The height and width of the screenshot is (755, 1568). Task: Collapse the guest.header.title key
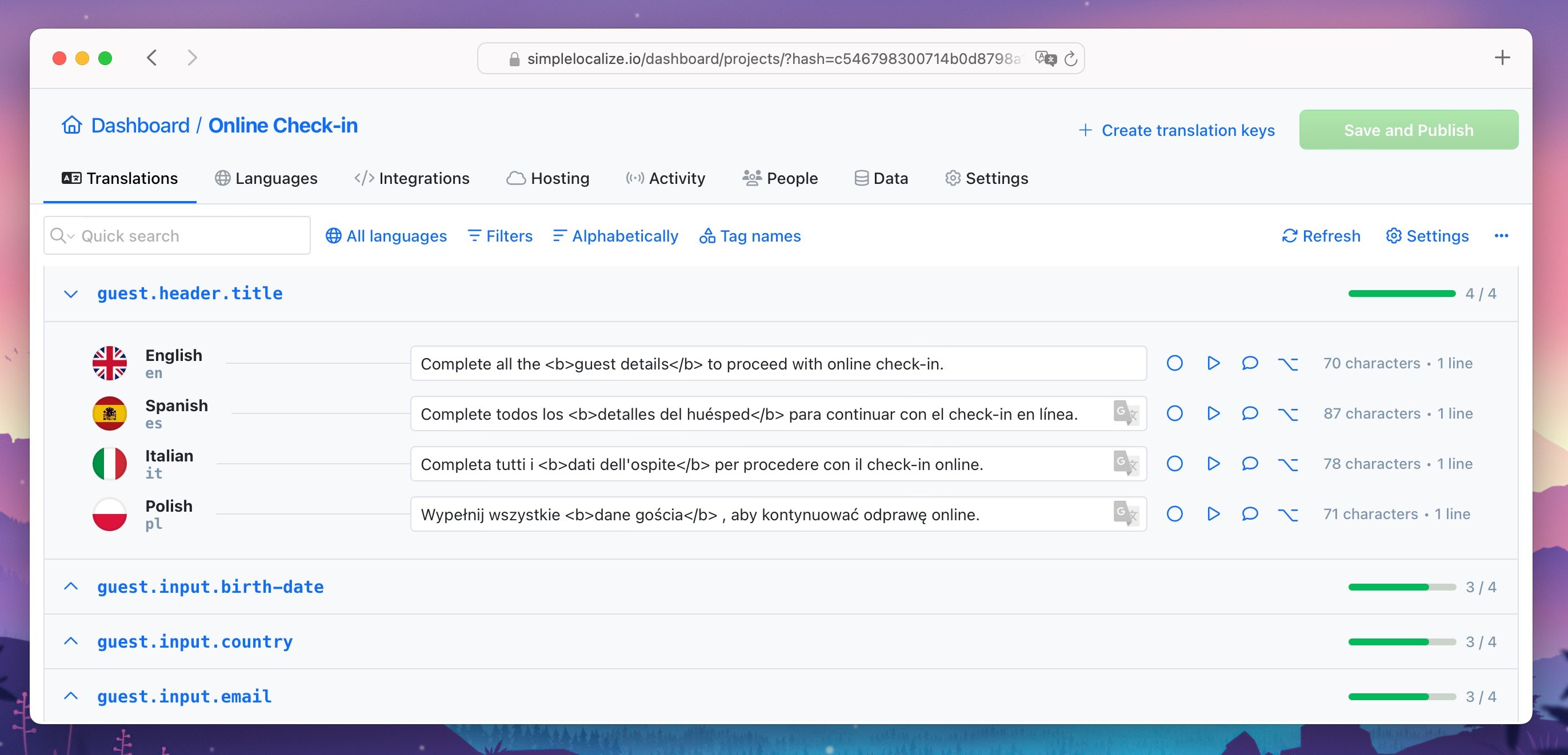tap(71, 294)
